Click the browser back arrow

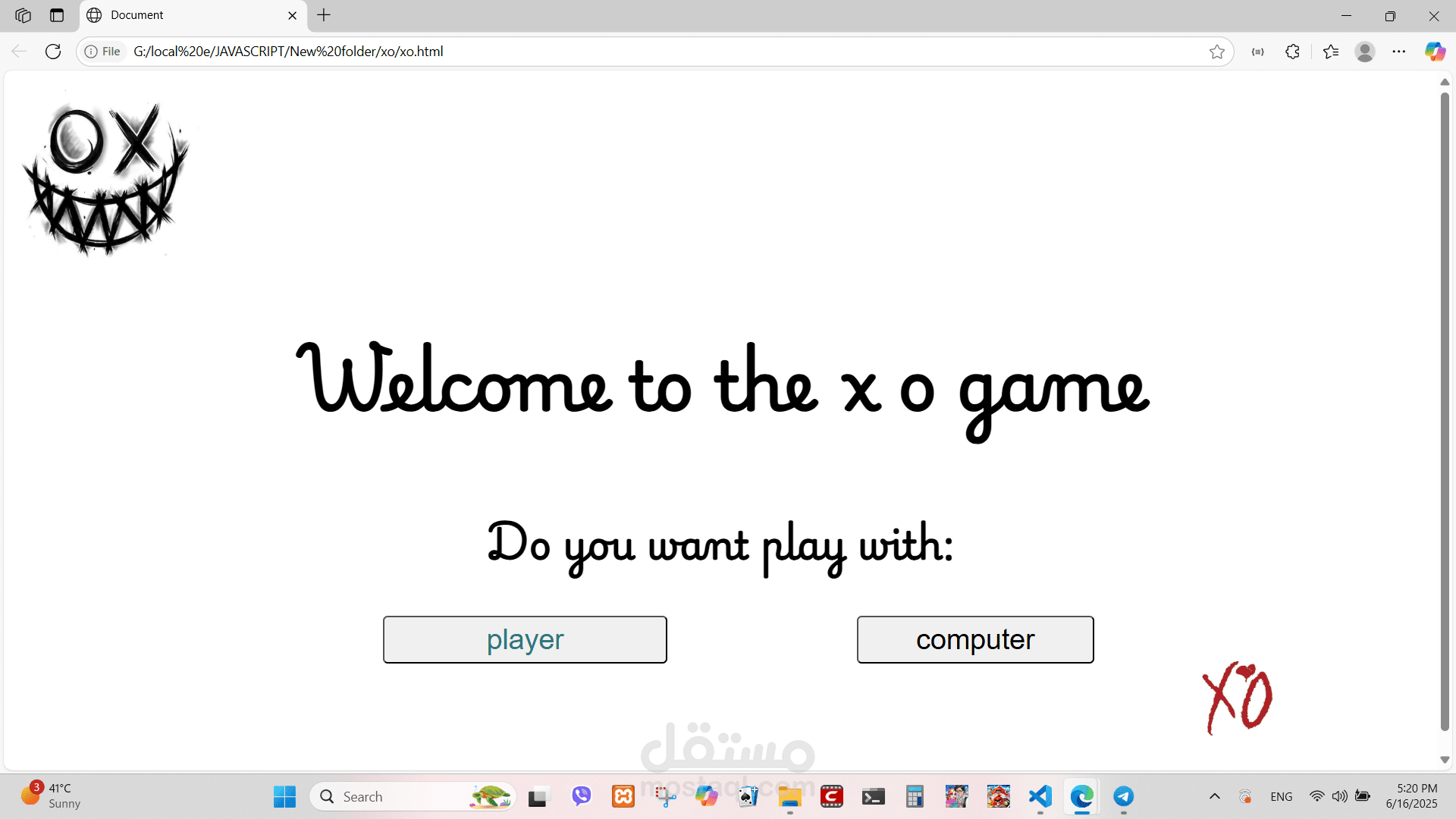coord(19,52)
